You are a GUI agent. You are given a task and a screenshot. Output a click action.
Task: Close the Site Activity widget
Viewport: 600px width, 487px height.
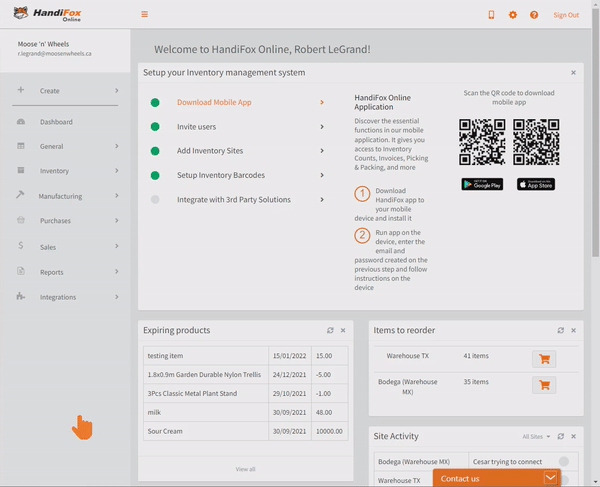point(573,437)
